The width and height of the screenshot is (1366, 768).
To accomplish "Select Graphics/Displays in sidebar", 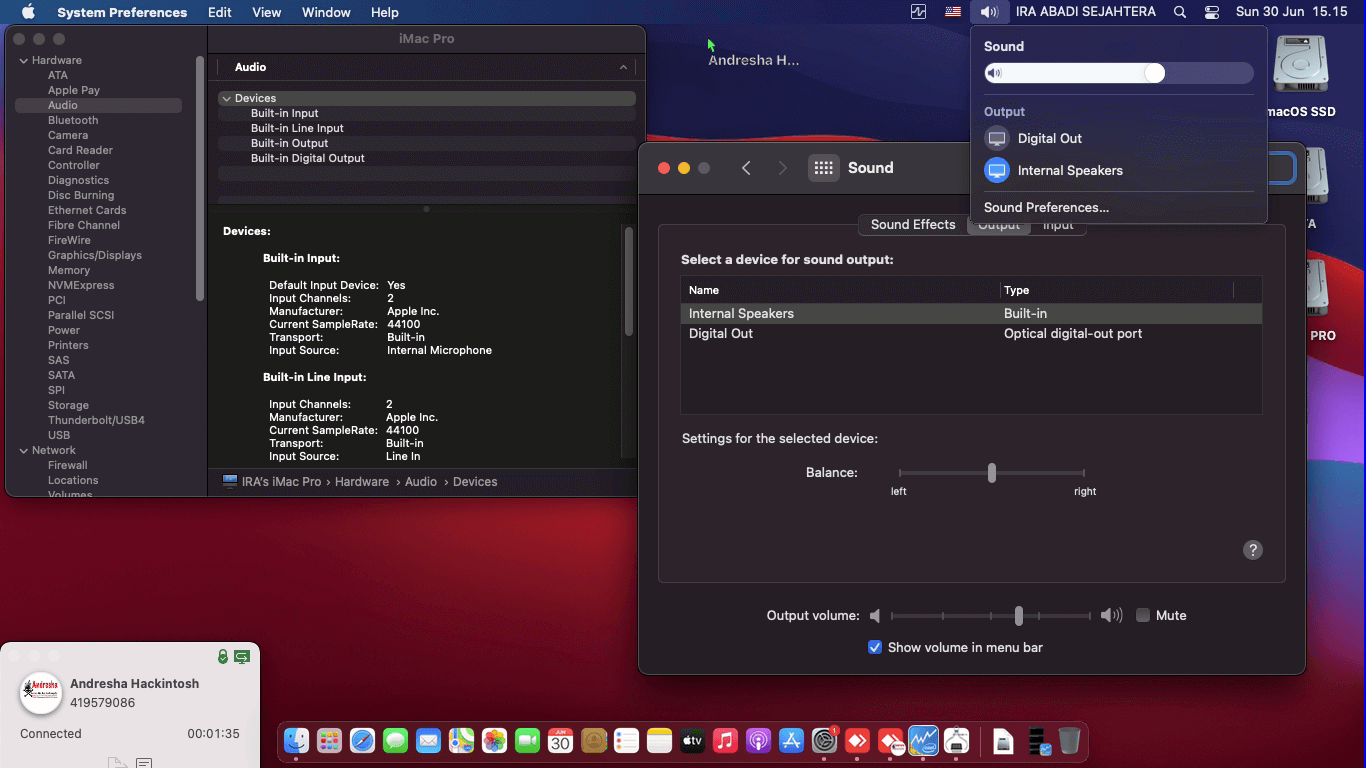I will tap(95, 255).
